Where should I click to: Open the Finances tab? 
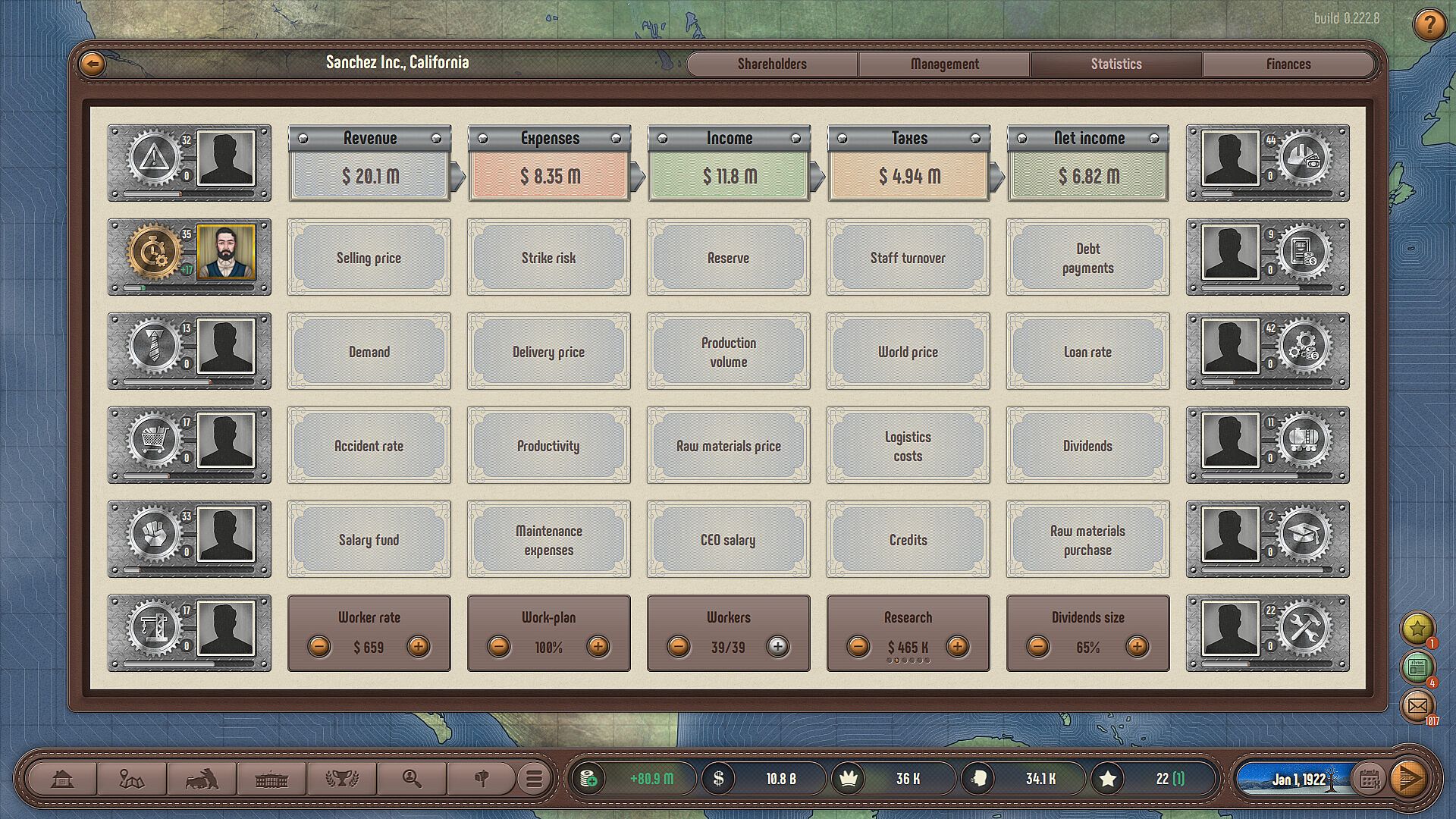tap(1288, 64)
